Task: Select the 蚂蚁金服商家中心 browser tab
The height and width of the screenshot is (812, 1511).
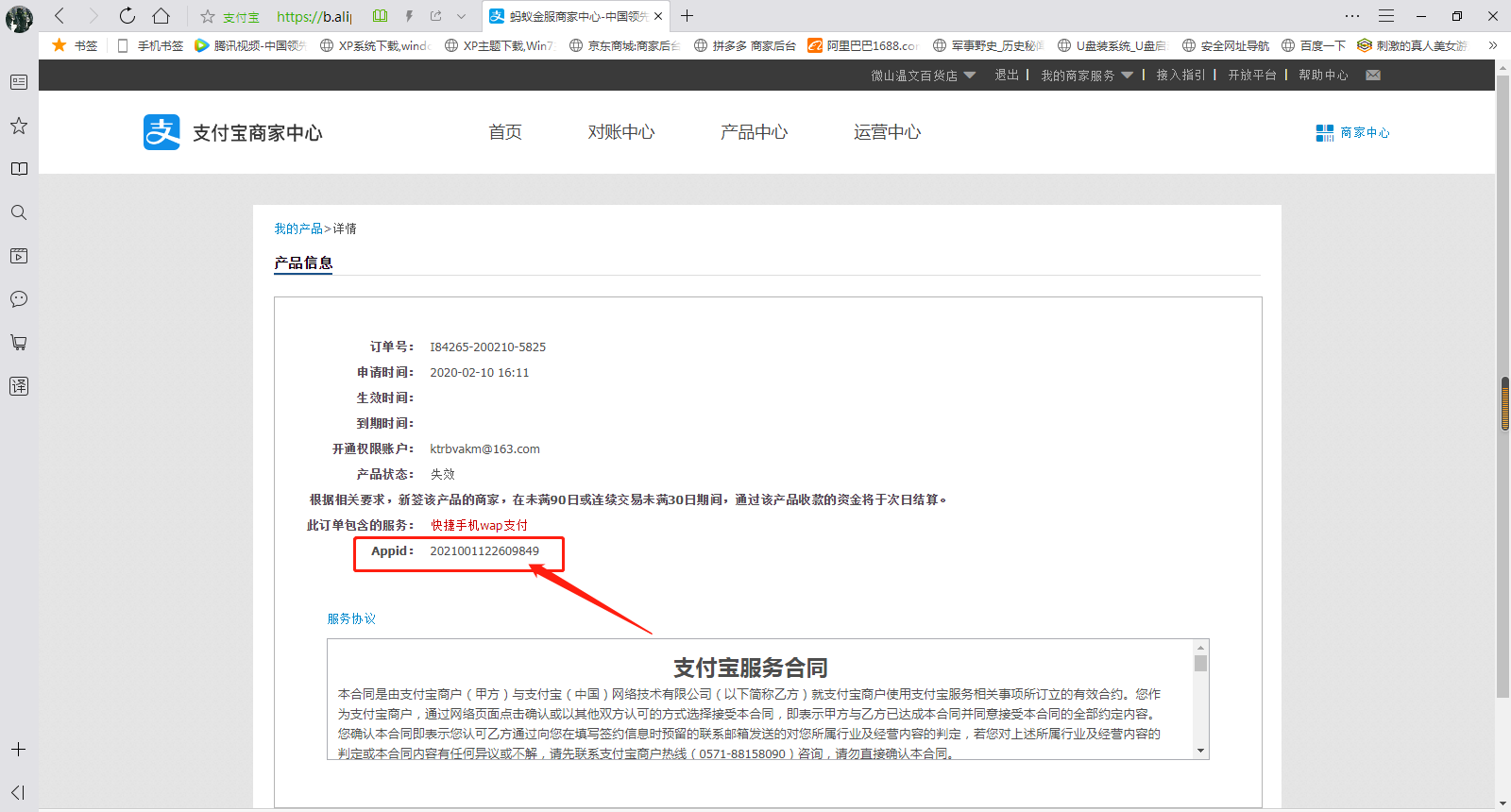Action: click(575, 16)
